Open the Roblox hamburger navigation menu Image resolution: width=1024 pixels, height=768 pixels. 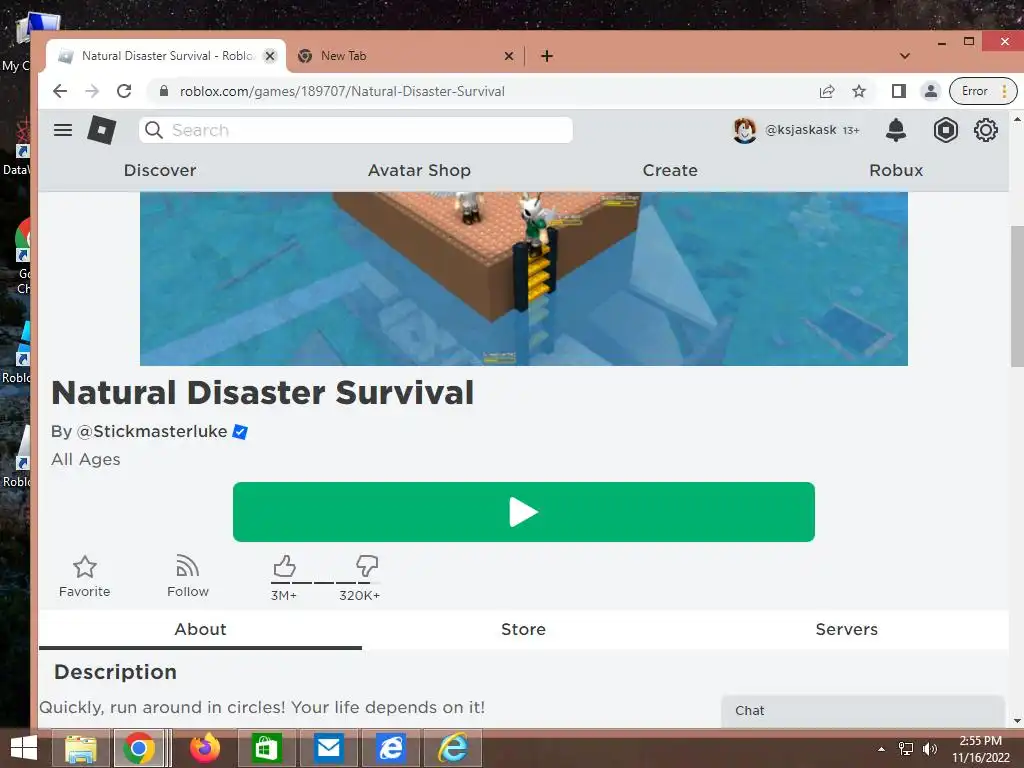(x=63, y=130)
